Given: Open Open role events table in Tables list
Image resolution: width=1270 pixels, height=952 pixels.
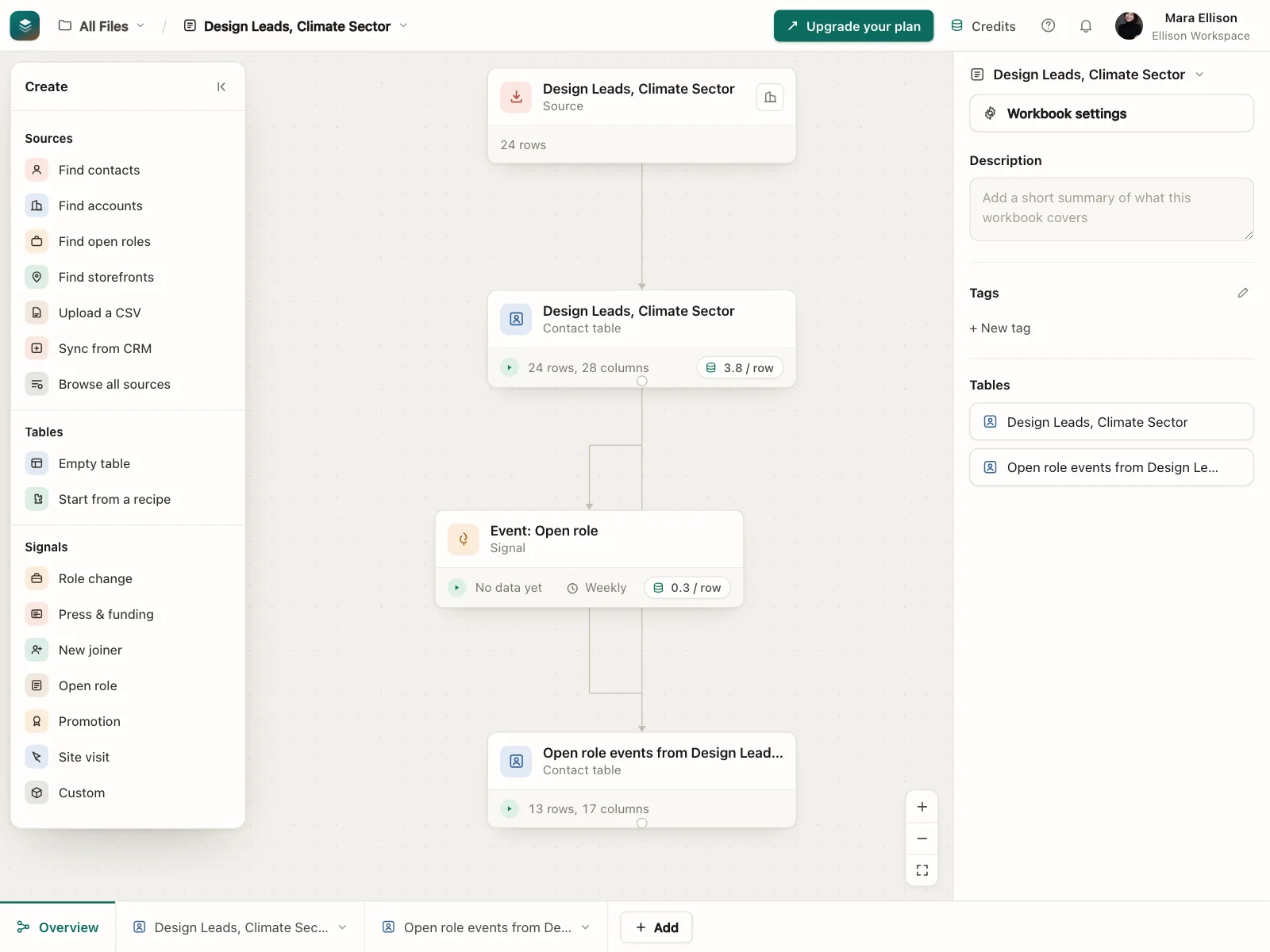Looking at the screenshot, I should (1111, 467).
